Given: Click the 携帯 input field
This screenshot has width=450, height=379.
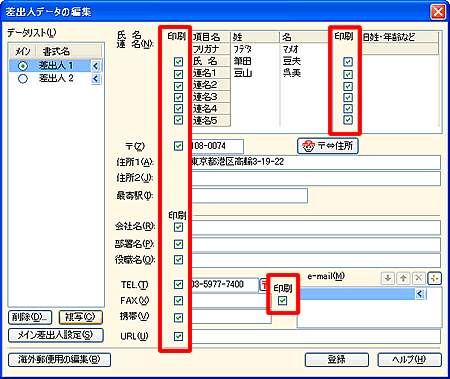Looking at the screenshot, I should [x=231, y=317].
